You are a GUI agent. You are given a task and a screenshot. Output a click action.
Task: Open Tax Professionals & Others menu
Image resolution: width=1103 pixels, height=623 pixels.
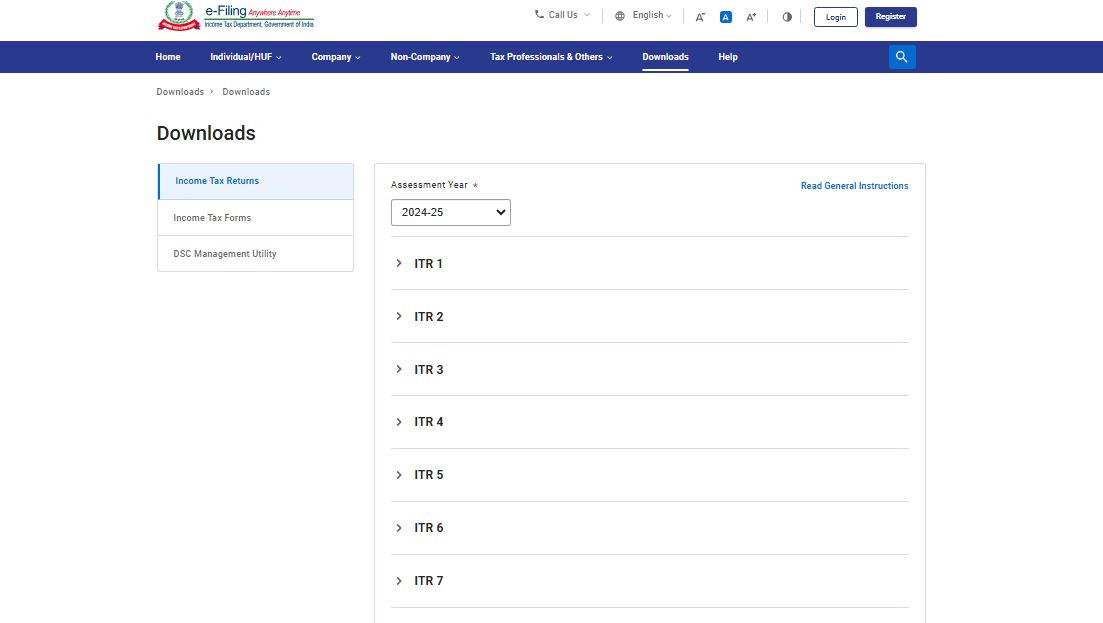tap(550, 57)
